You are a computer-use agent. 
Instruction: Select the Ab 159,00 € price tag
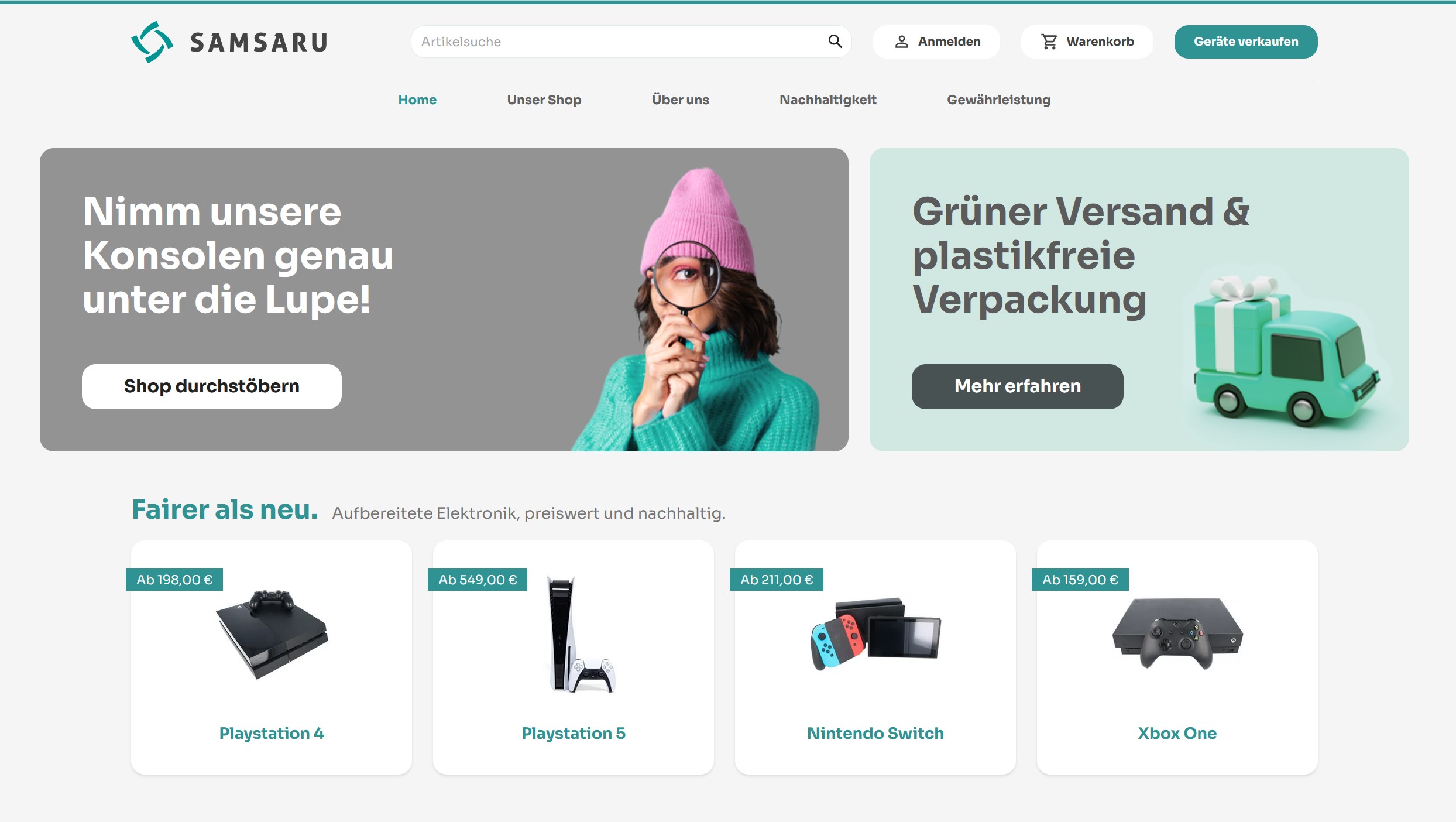click(1080, 580)
